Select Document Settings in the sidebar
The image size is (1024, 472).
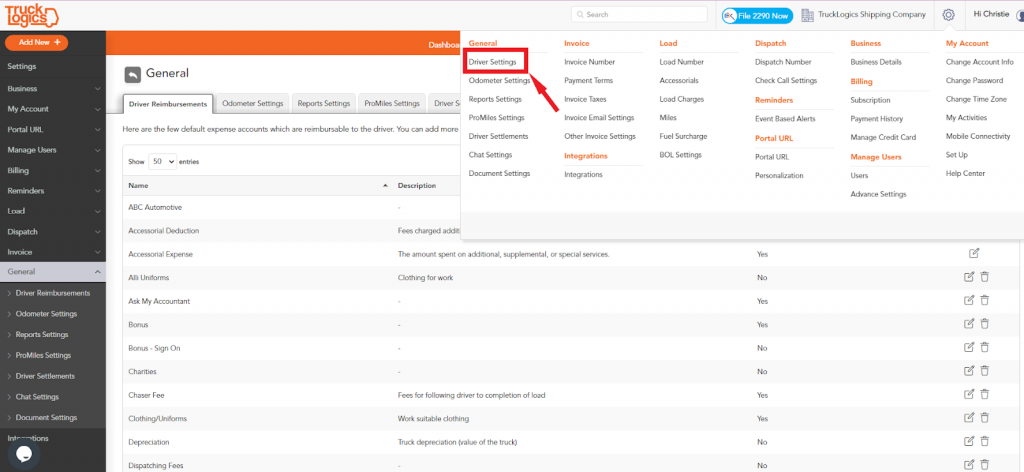click(46, 418)
